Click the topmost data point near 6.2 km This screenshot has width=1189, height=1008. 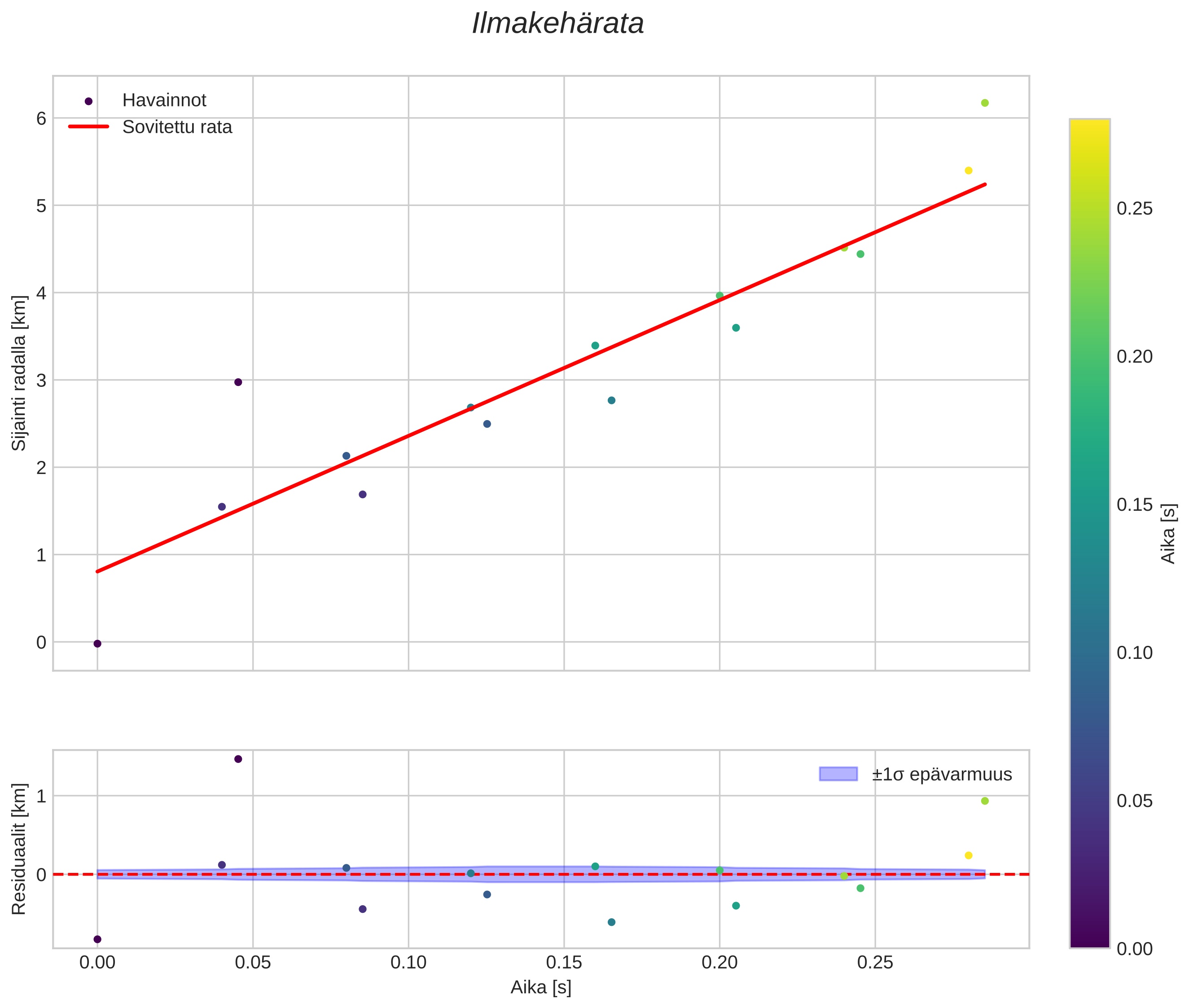[x=984, y=103]
